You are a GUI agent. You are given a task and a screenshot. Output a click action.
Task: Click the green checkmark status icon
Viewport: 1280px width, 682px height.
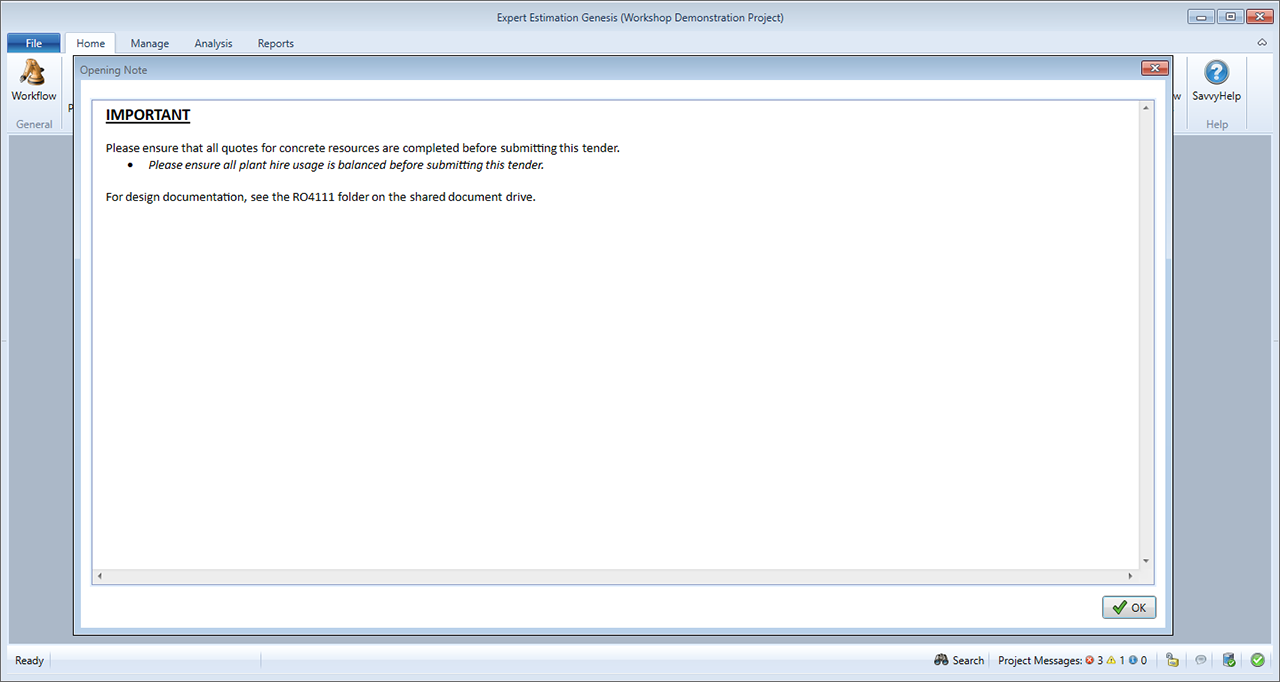1257,661
